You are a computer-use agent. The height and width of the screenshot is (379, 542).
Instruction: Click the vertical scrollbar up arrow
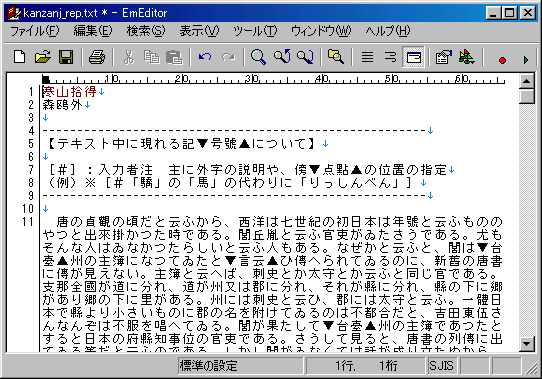point(526,81)
